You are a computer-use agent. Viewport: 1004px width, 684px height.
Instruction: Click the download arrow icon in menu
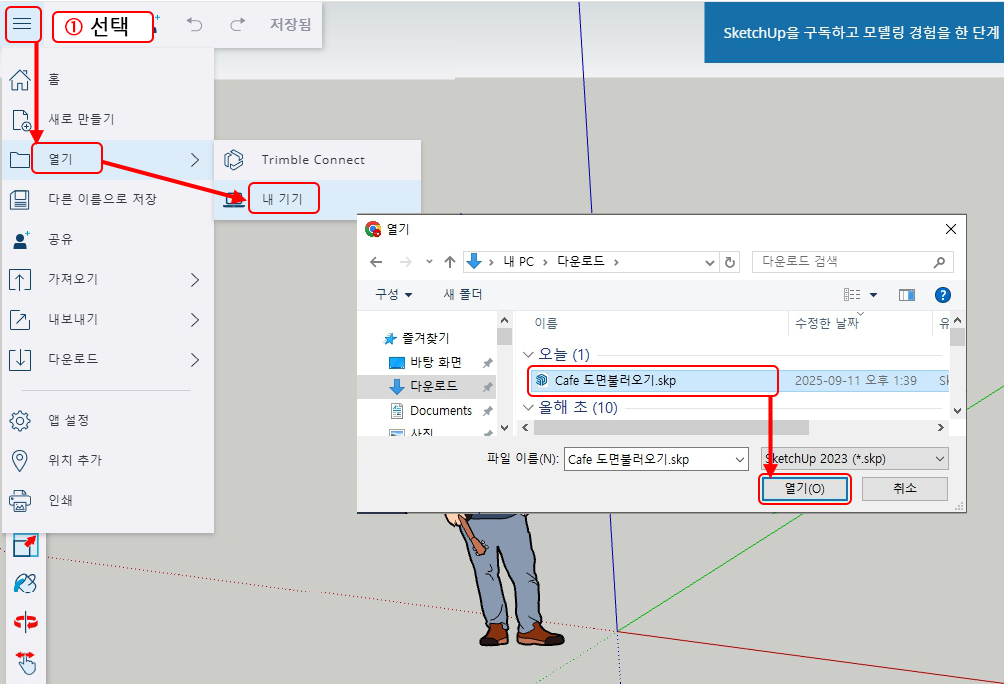(20, 359)
